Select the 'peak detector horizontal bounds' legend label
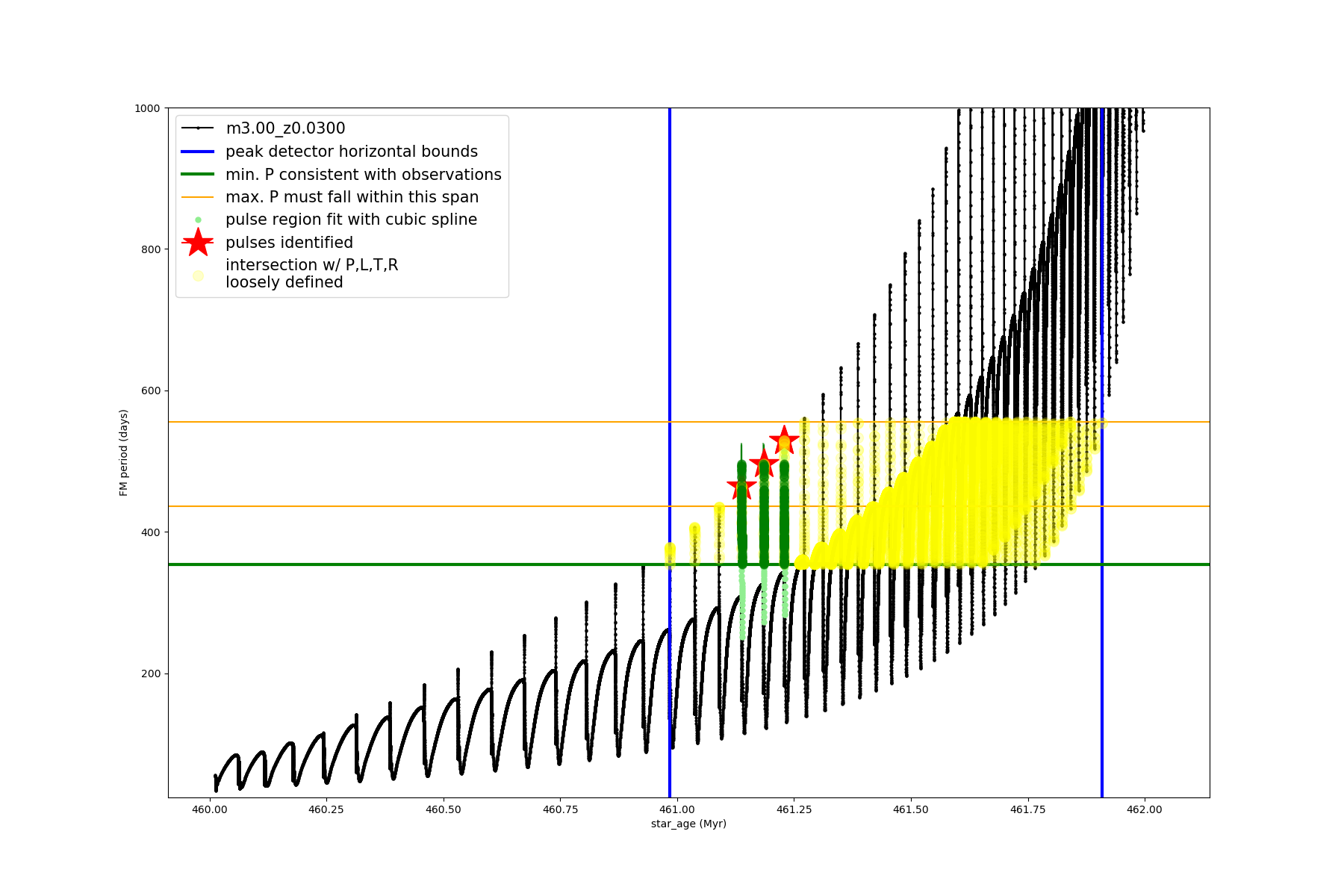This screenshot has height=896, width=1344. (351, 152)
